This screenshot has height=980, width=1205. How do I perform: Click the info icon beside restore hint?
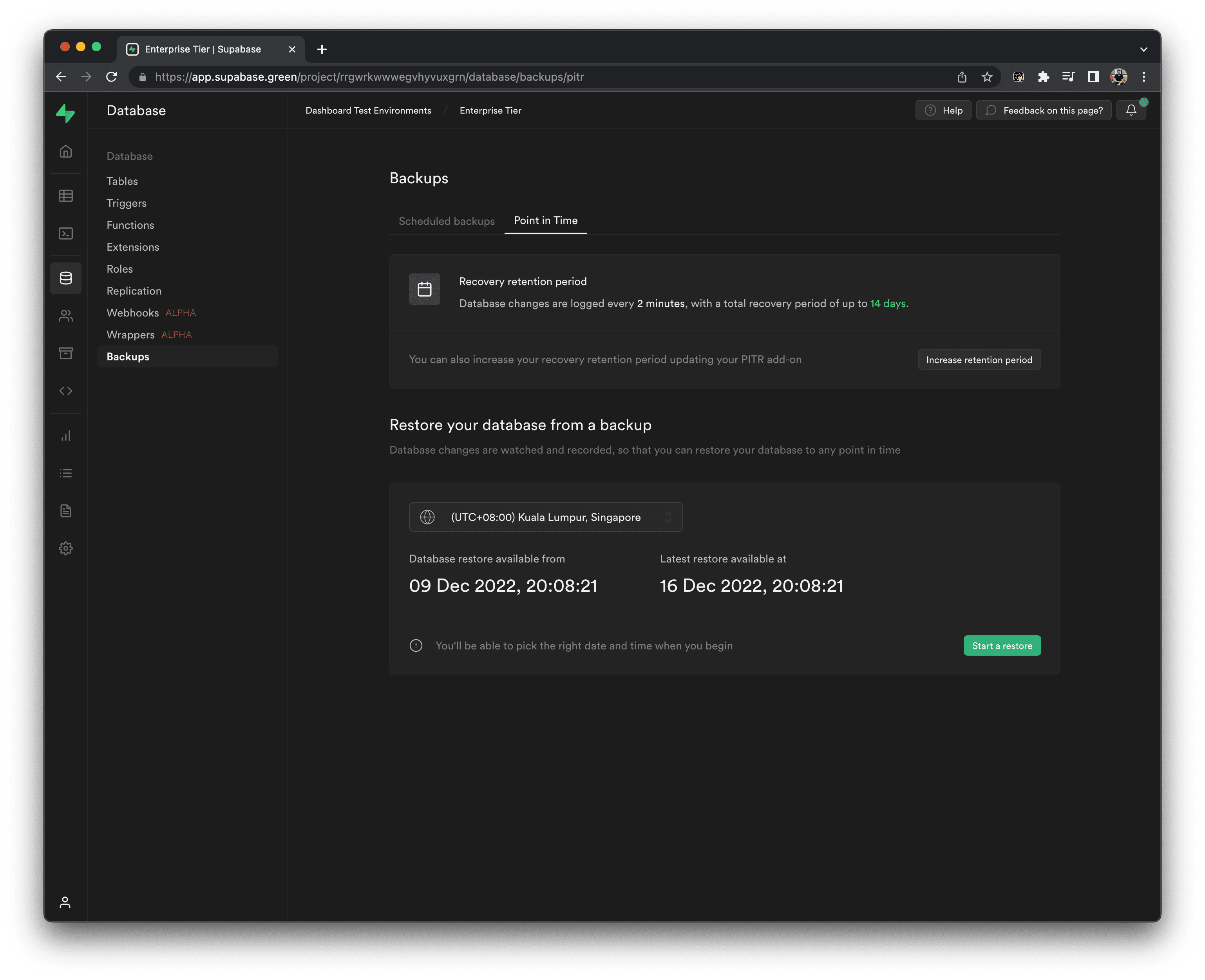point(416,646)
